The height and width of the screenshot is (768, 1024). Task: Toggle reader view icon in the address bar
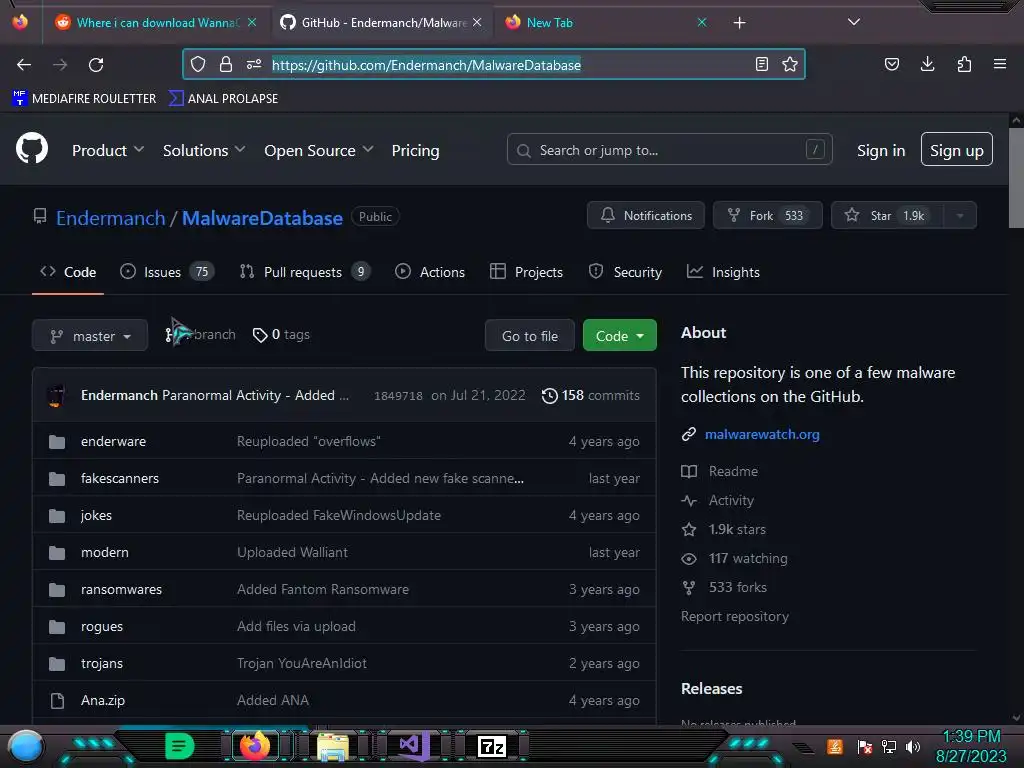click(761, 64)
